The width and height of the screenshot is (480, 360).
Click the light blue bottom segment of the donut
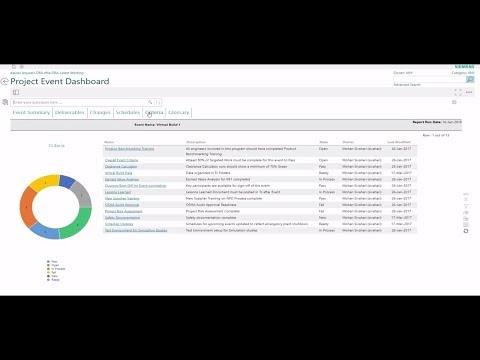(46, 231)
